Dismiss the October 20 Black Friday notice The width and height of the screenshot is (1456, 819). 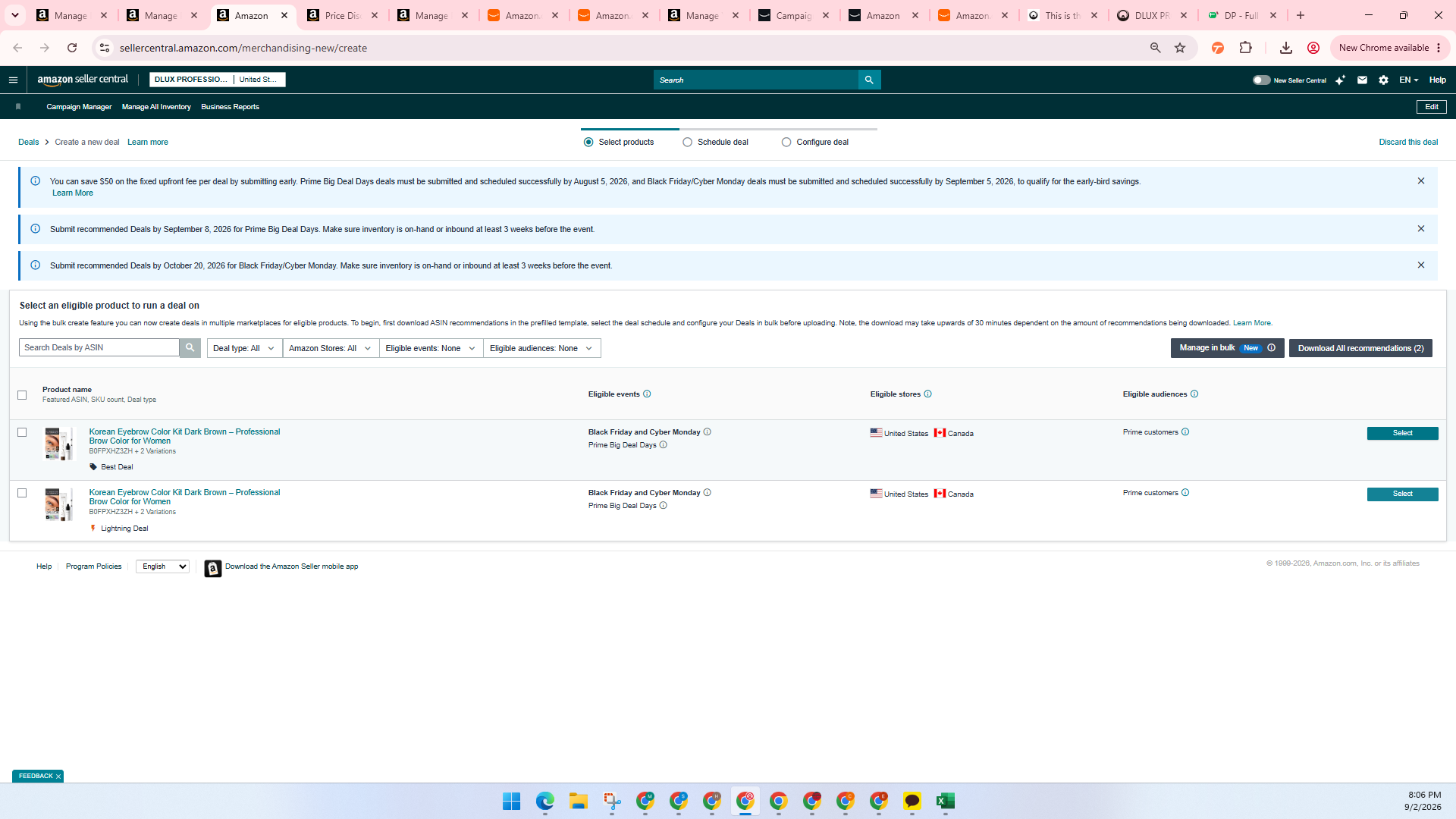(x=1421, y=265)
